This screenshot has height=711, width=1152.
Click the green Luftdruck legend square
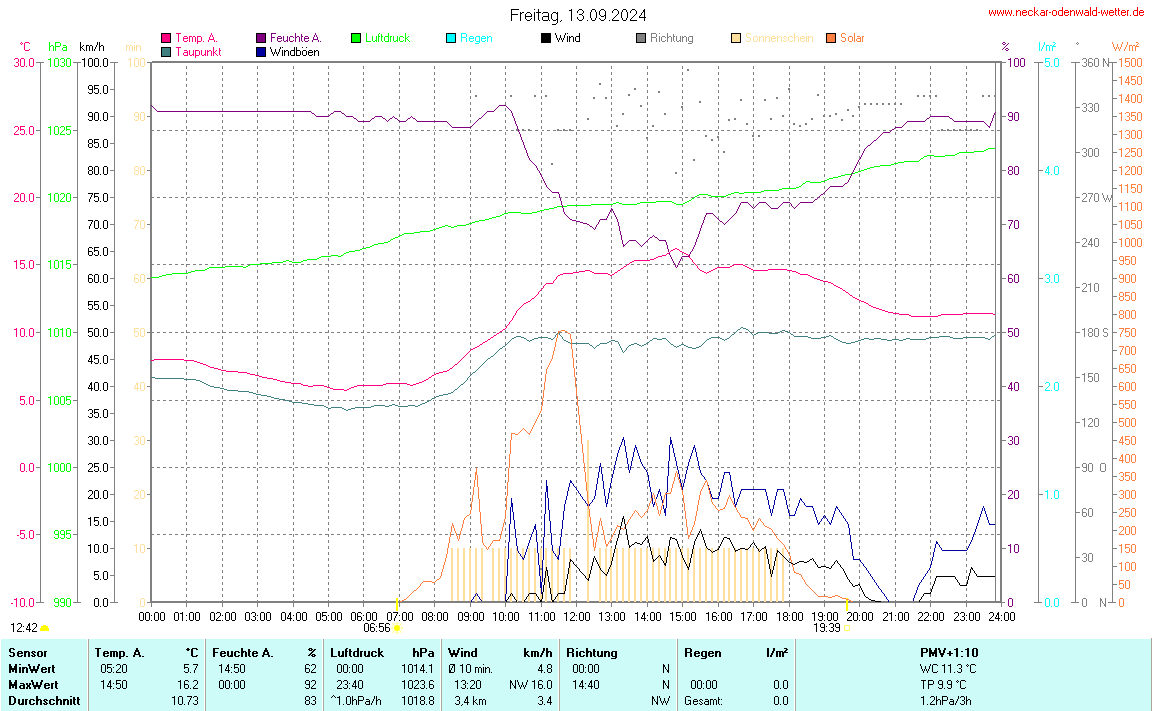pyautogui.click(x=356, y=39)
